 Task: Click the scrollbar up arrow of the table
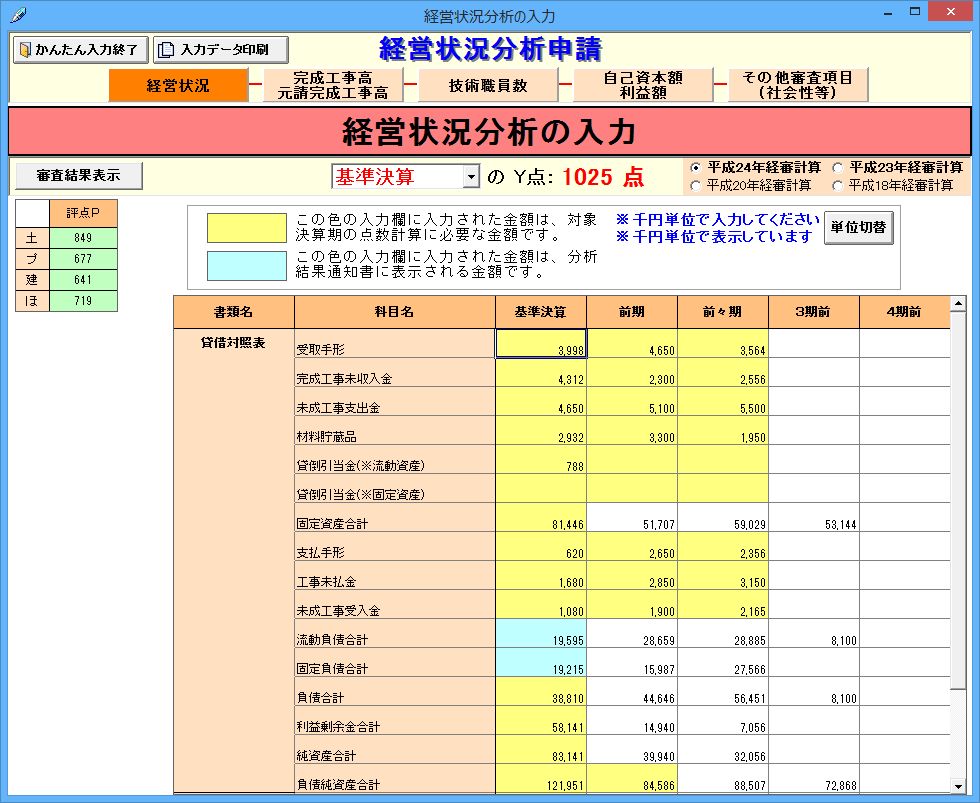click(x=958, y=304)
